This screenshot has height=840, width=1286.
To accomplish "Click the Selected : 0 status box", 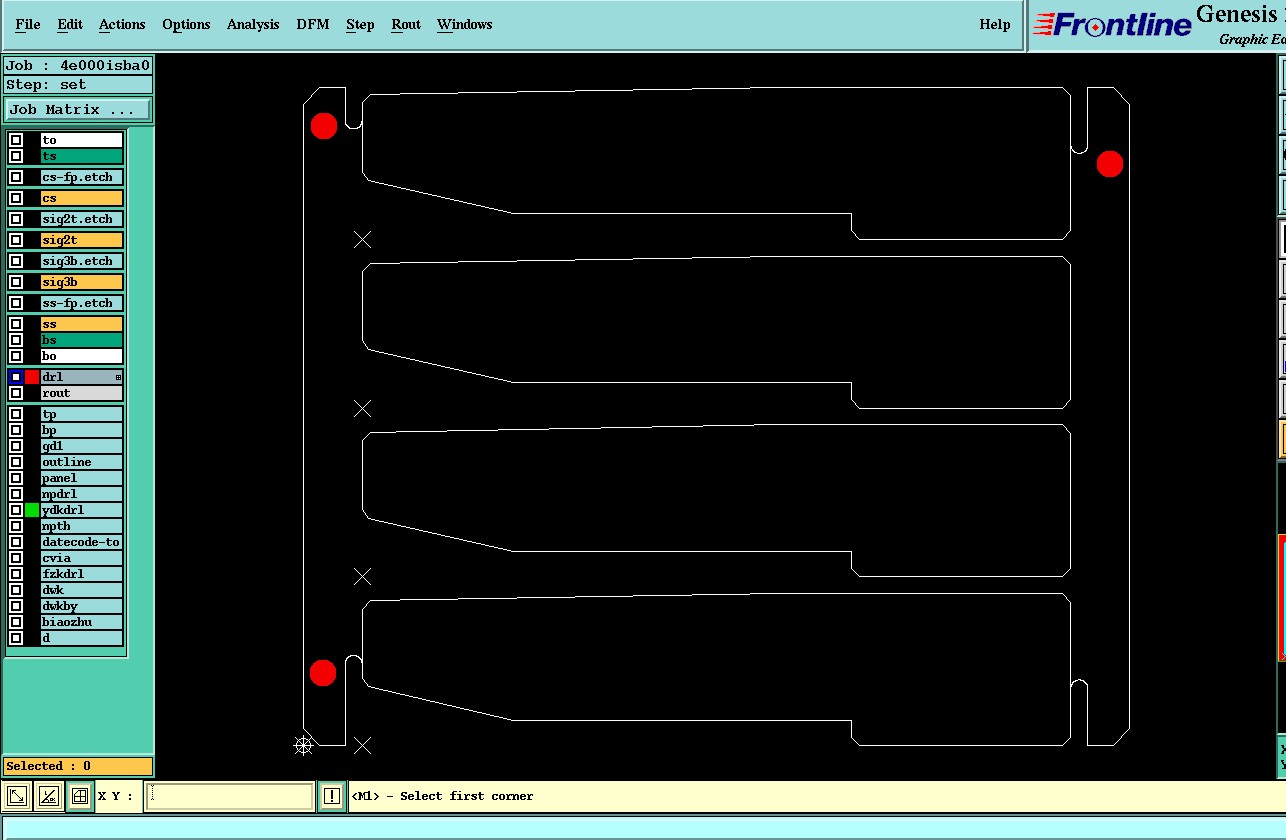I will (78, 766).
